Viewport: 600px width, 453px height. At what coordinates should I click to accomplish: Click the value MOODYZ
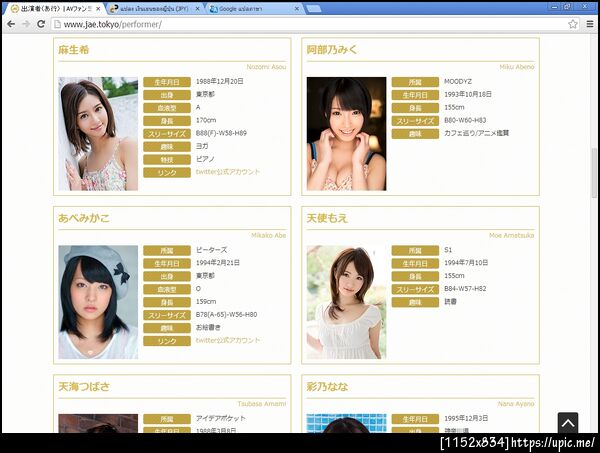click(458, 81)
